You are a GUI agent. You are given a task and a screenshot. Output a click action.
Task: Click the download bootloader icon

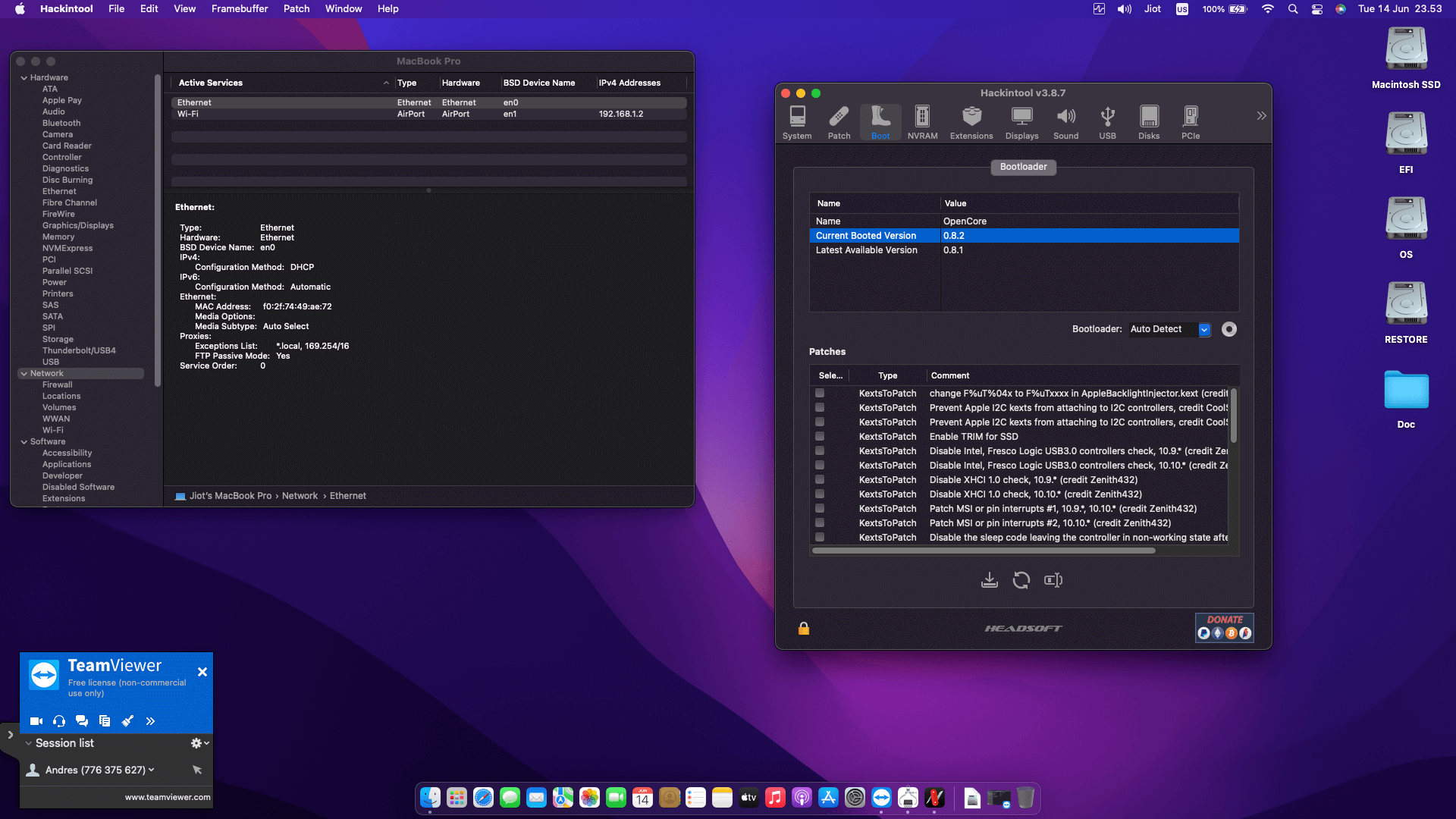tap(989, 579)
